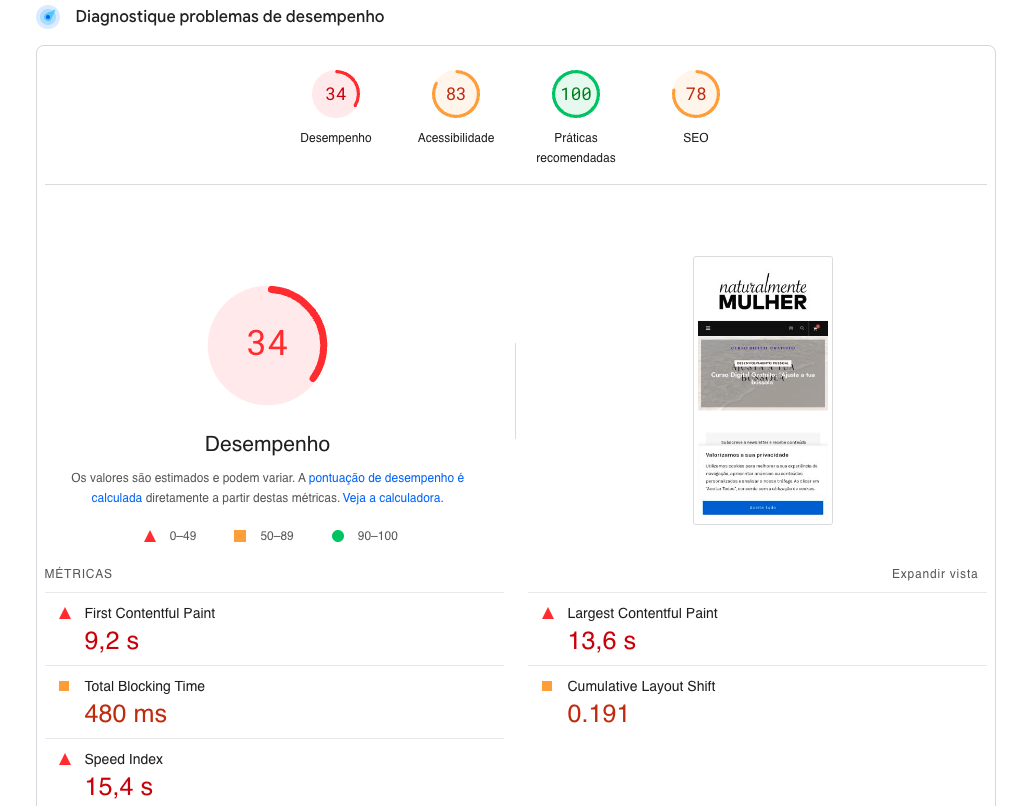Click the large performance gauge showing 34
Viewport: 1030px width, 806px height.
[x=267, y=344]
